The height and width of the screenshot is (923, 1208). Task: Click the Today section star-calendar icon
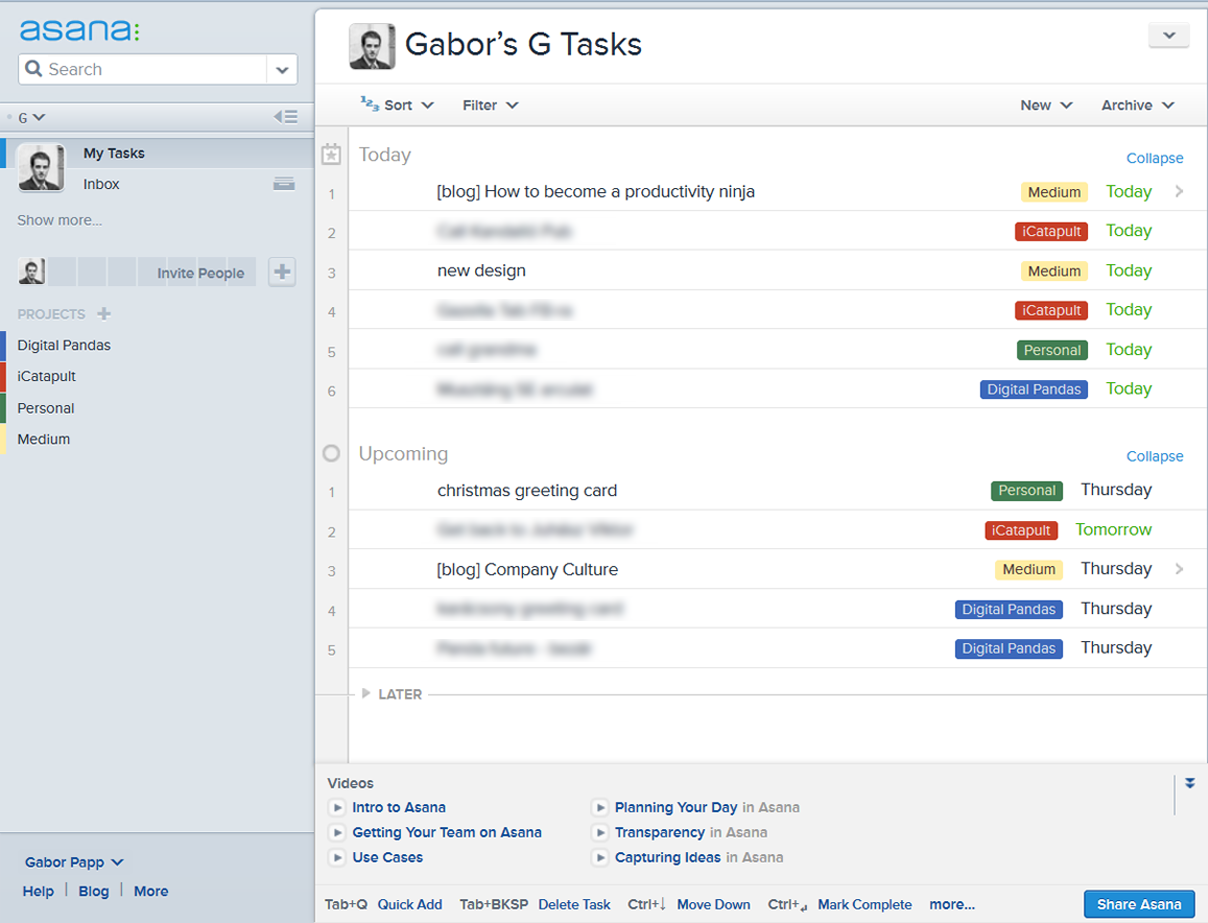pos(331,155)
